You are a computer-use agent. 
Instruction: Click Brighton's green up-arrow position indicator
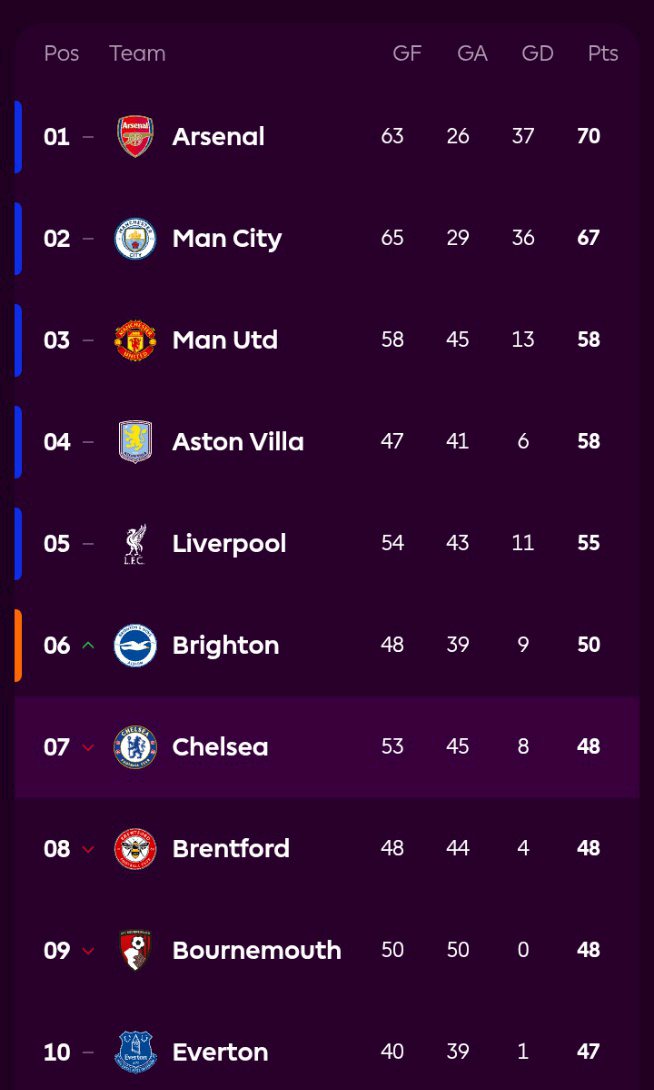tap(88, 645)
